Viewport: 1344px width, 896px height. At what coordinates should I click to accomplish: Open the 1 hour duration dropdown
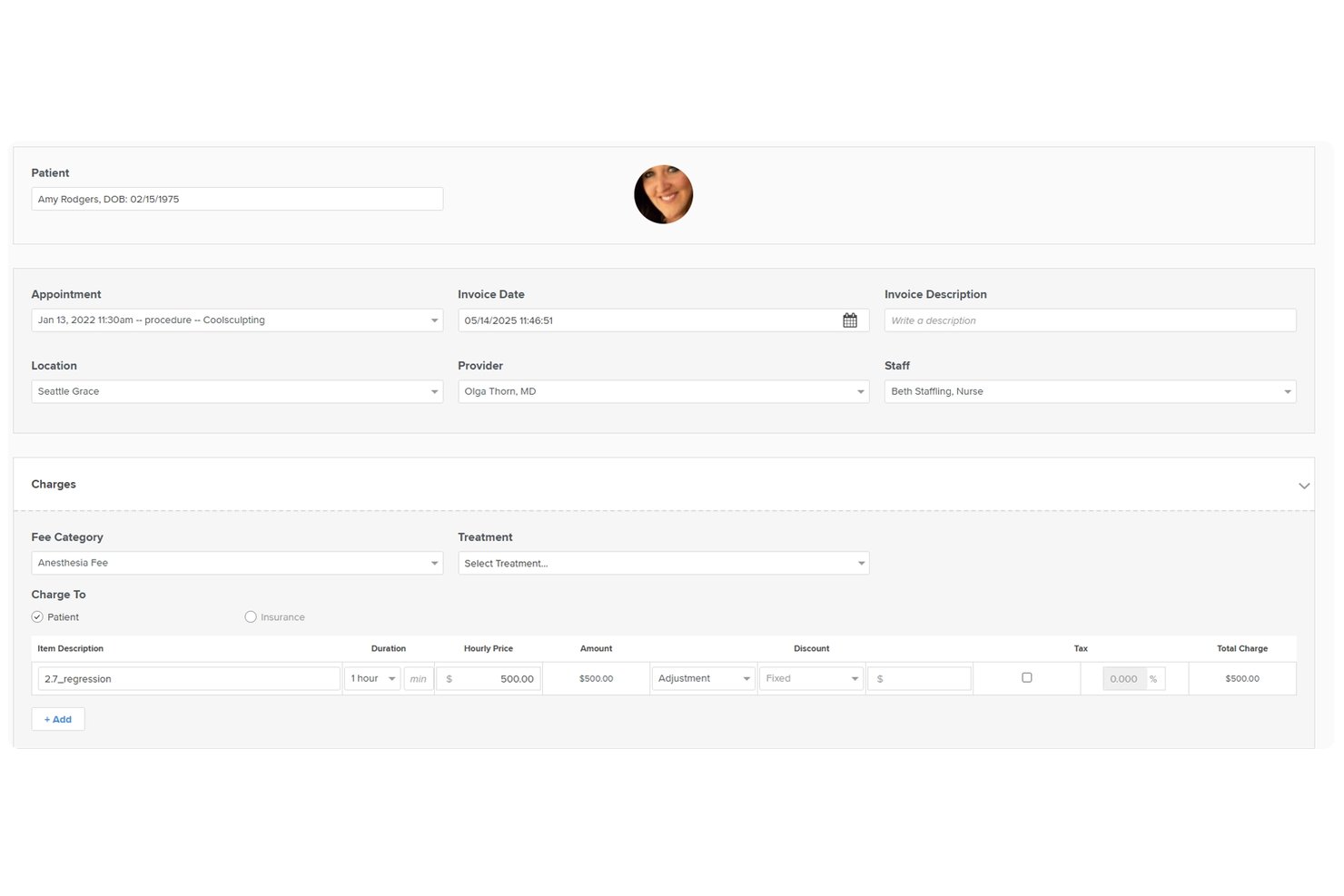[x=372, y=678]
